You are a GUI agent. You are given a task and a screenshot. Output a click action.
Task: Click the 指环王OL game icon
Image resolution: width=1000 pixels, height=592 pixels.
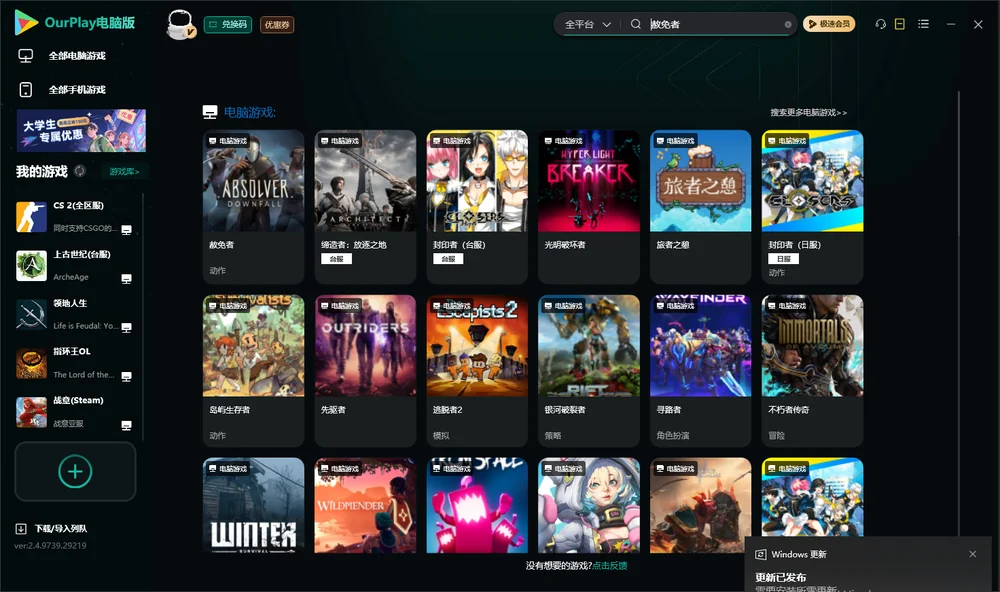(x=31, y=364)
